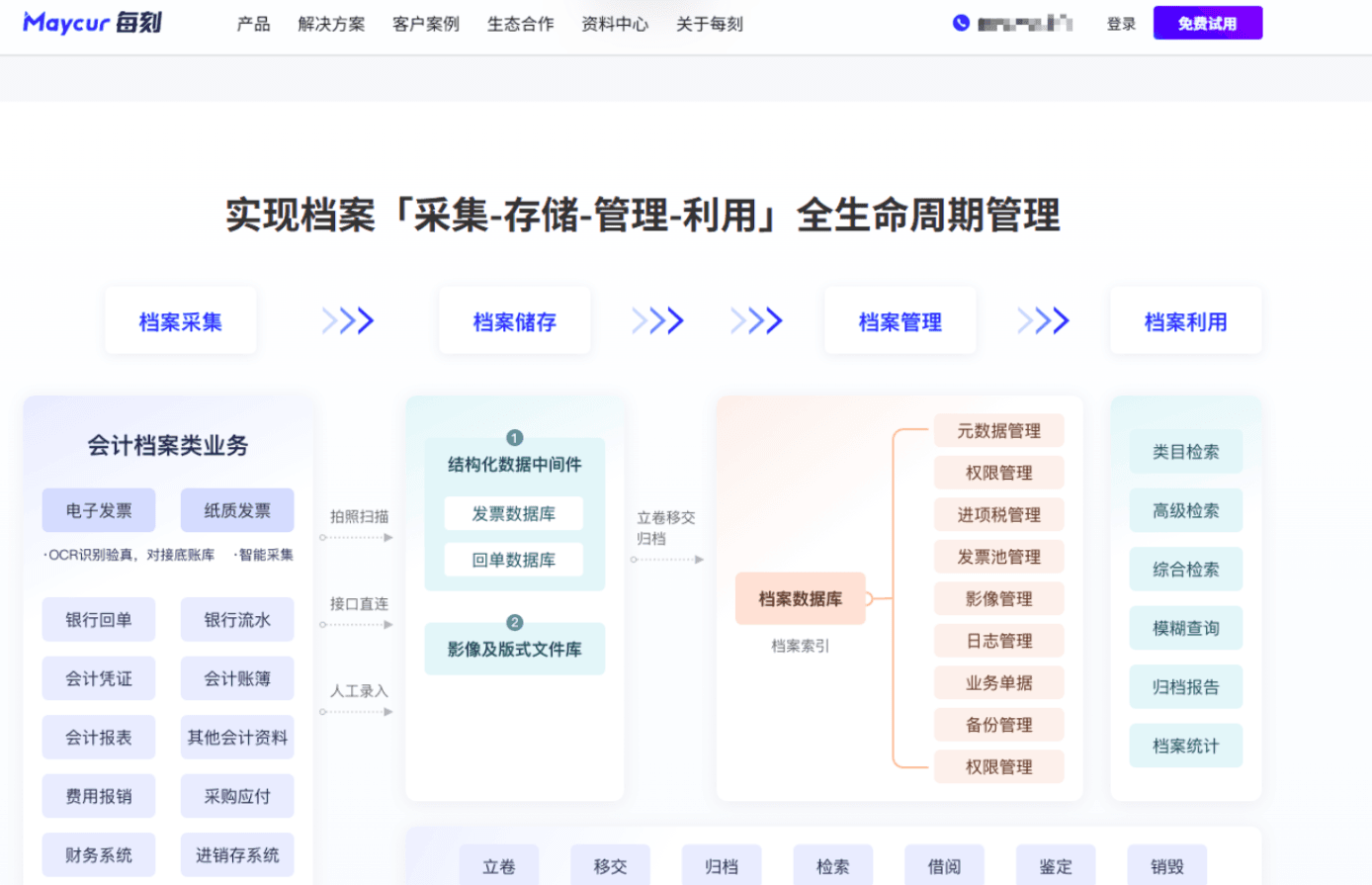Select the 档案储存 stage card
The image size is (1372, 885).
pyautogui.click(x=515, y=321)
